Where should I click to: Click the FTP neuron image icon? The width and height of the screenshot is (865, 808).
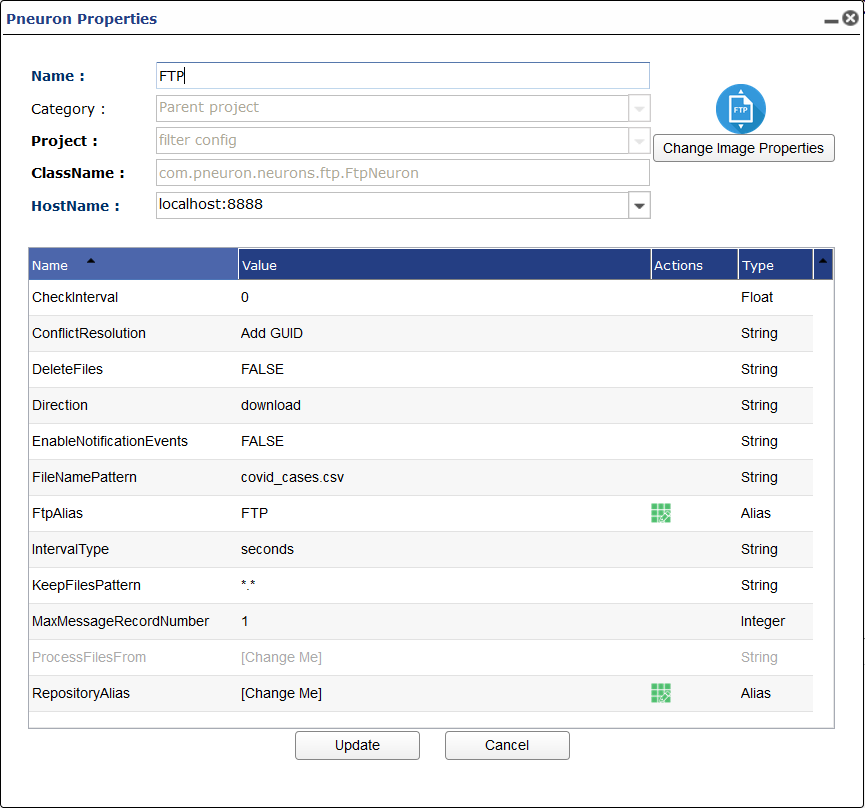pyautogui.click(x=740, y=109)
